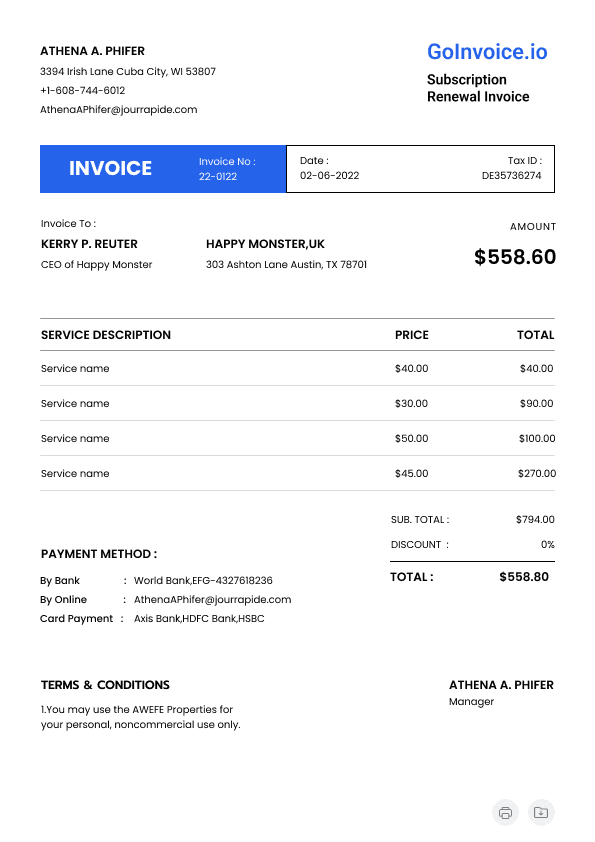Open the GoInvoice.io logo link
Viewport: 595px width, 842px height.
(x=487, y=52)
